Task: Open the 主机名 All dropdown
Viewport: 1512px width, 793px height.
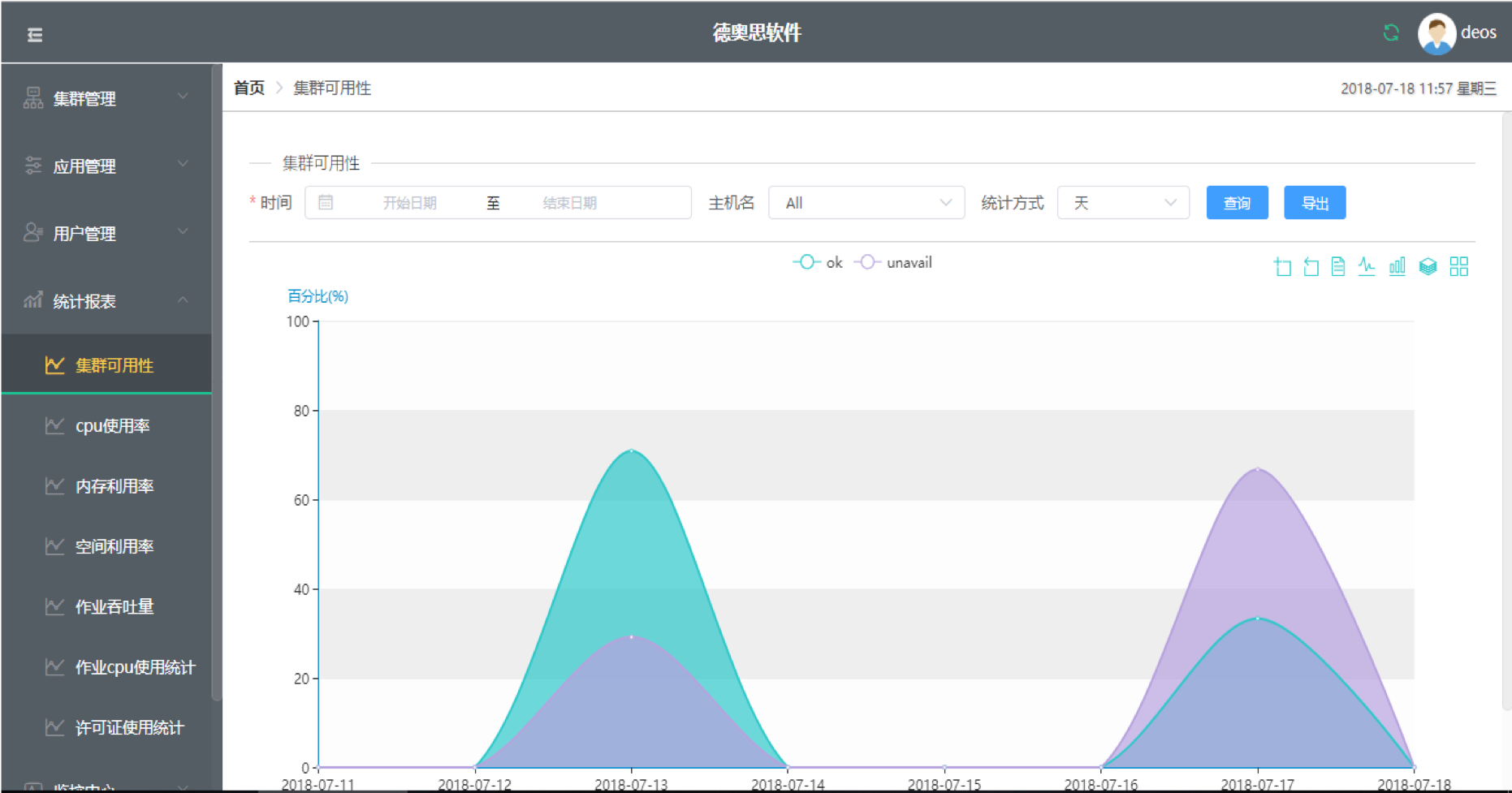Action: [866, 203]
